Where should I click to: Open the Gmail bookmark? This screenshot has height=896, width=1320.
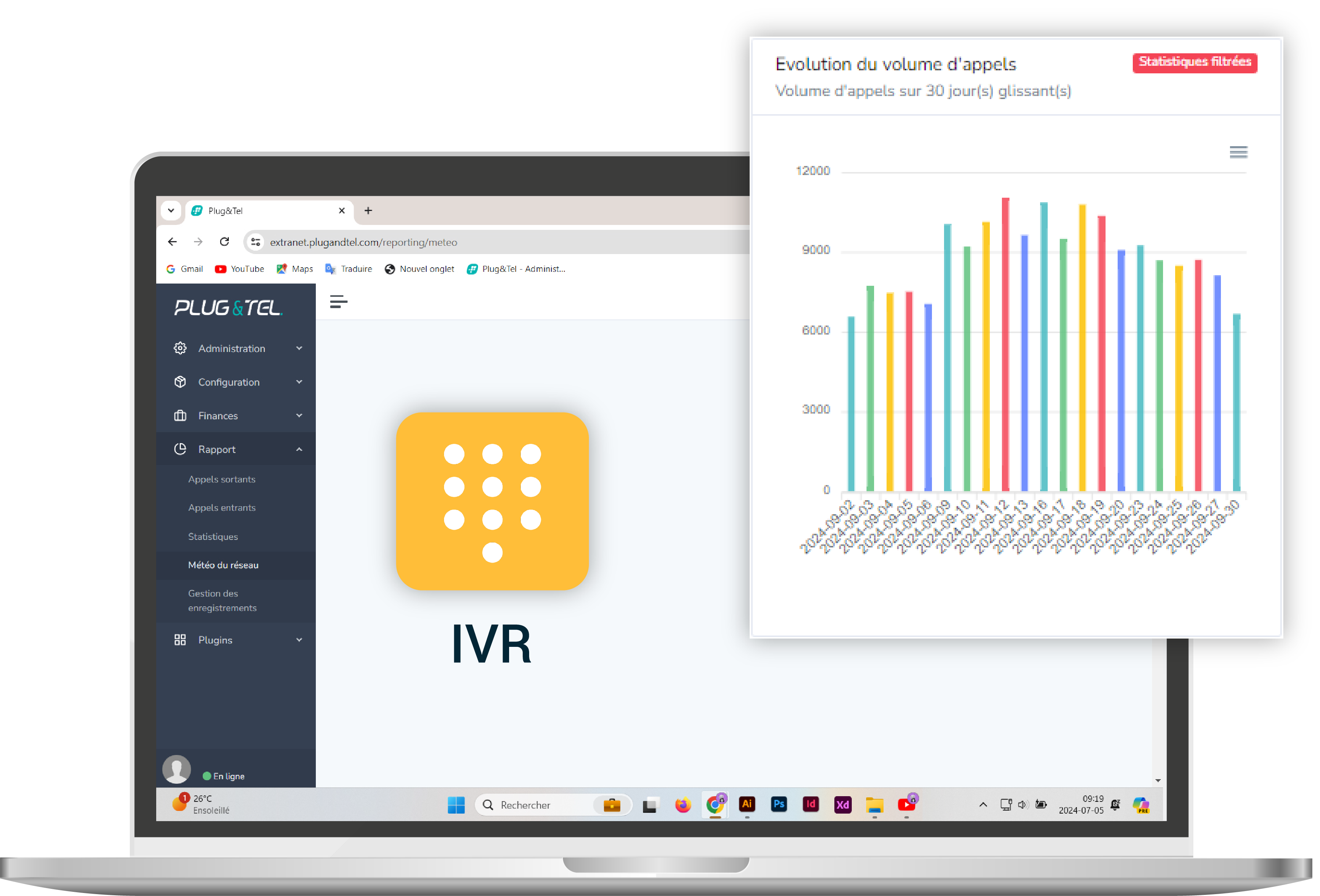185,269
